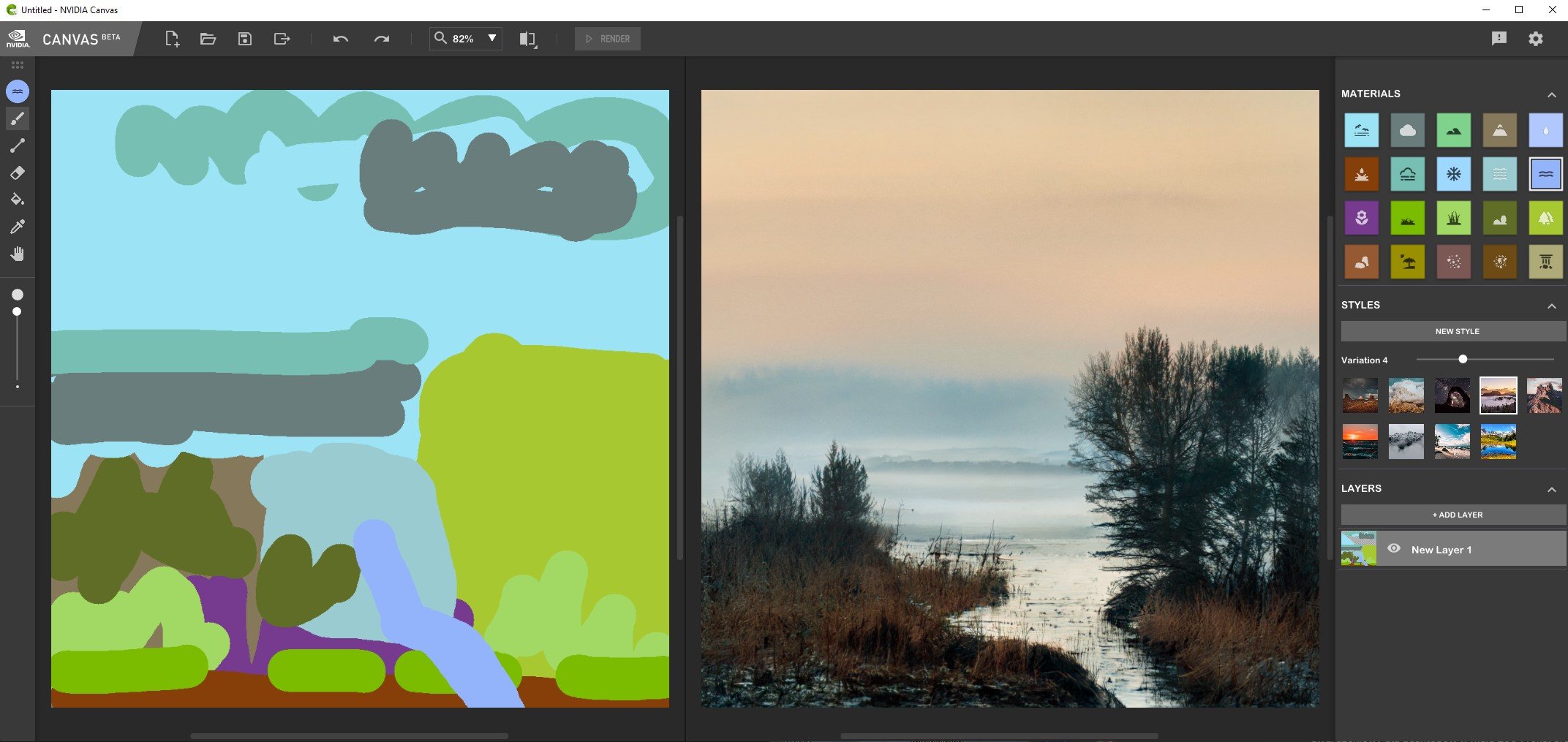Pick the Flower material swatch
The width and height of the screenshot is (1568, 742).
[1361, 217]
